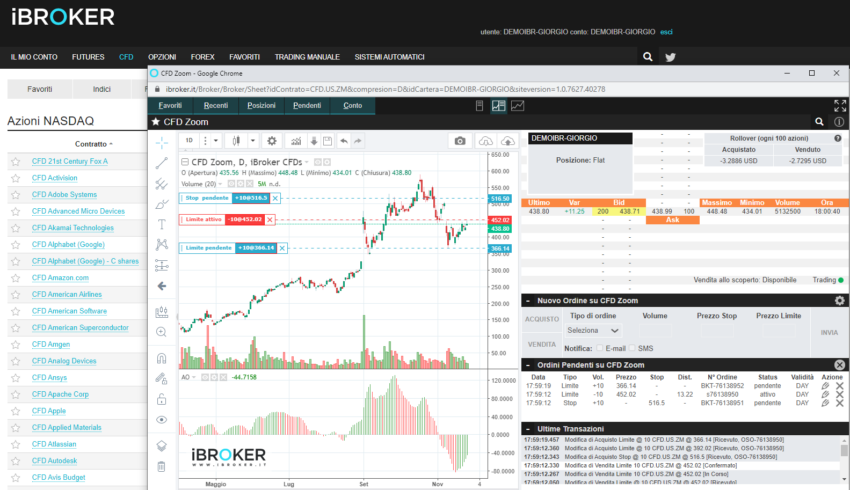Select the crosshair cursor tool

(x=162, y=143)
